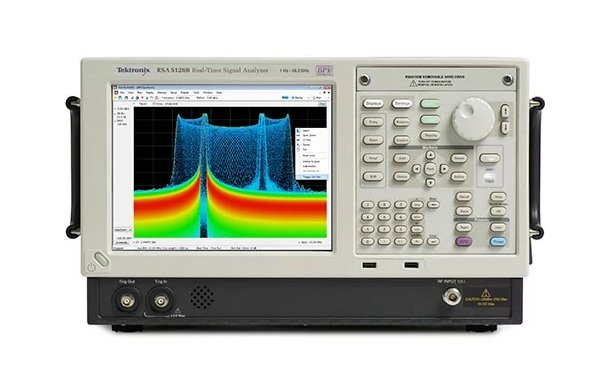The width and height of the screenshot is (600, 390).
Task: Touch the left front USB port
Action: click(x=369, y=265)
